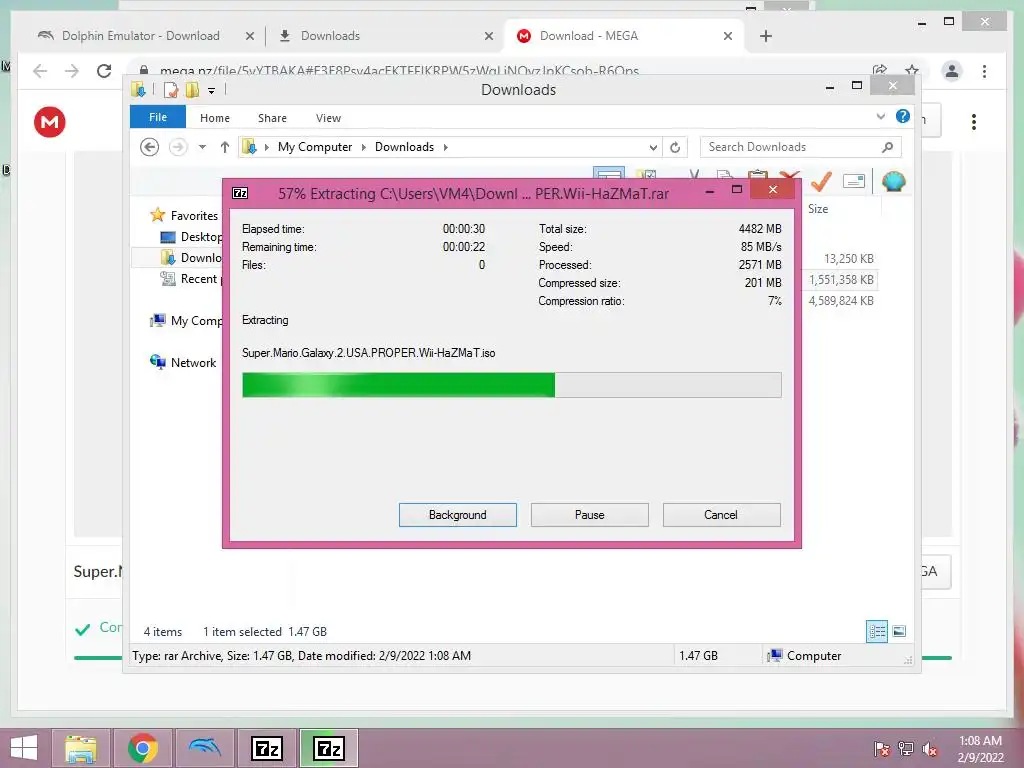Click Downloads in address breadcrumb
The height and width of the screenshot is (768, 1024).
click(x=404, y=147)
